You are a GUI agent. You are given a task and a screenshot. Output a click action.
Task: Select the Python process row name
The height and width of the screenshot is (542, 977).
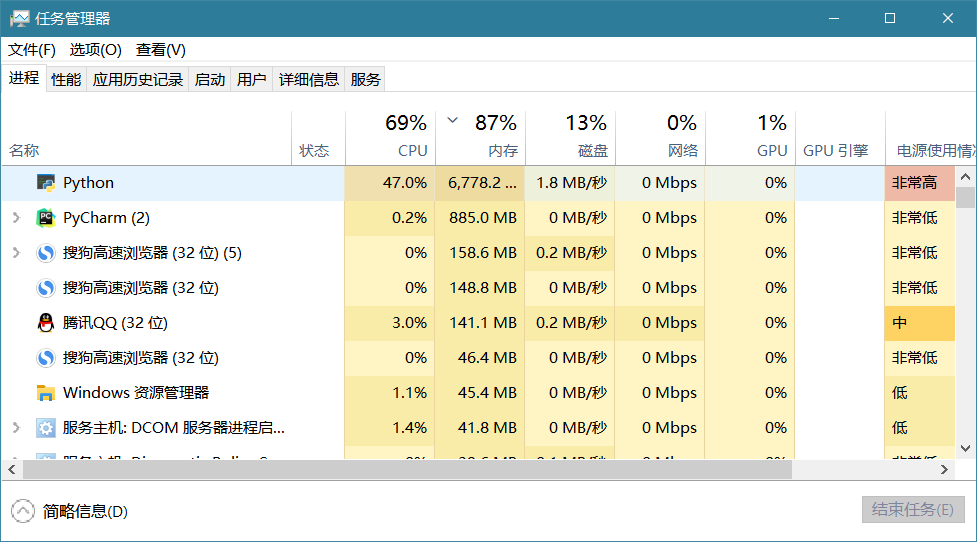[88, 183]
